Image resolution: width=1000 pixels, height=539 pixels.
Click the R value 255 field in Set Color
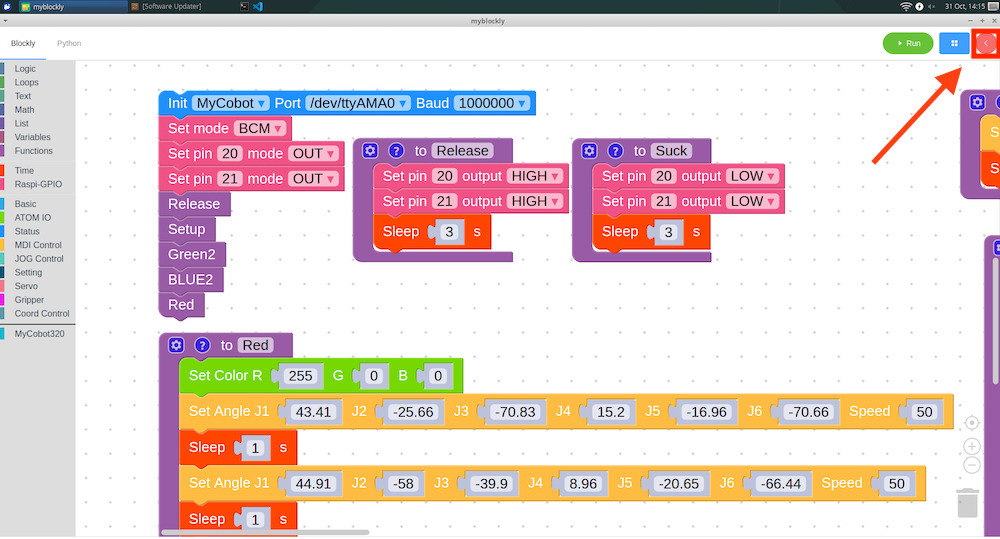click(300, 376)
